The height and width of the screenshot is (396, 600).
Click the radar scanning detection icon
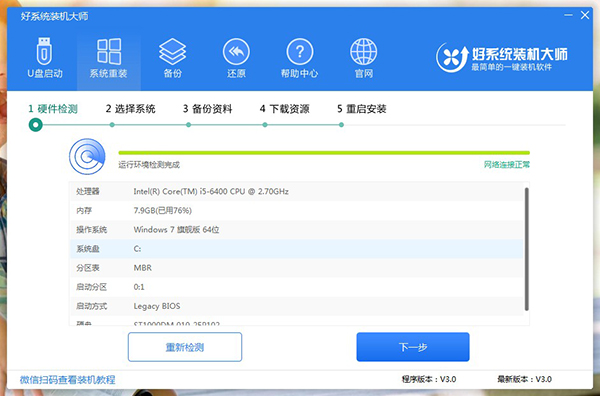point(87,156)
